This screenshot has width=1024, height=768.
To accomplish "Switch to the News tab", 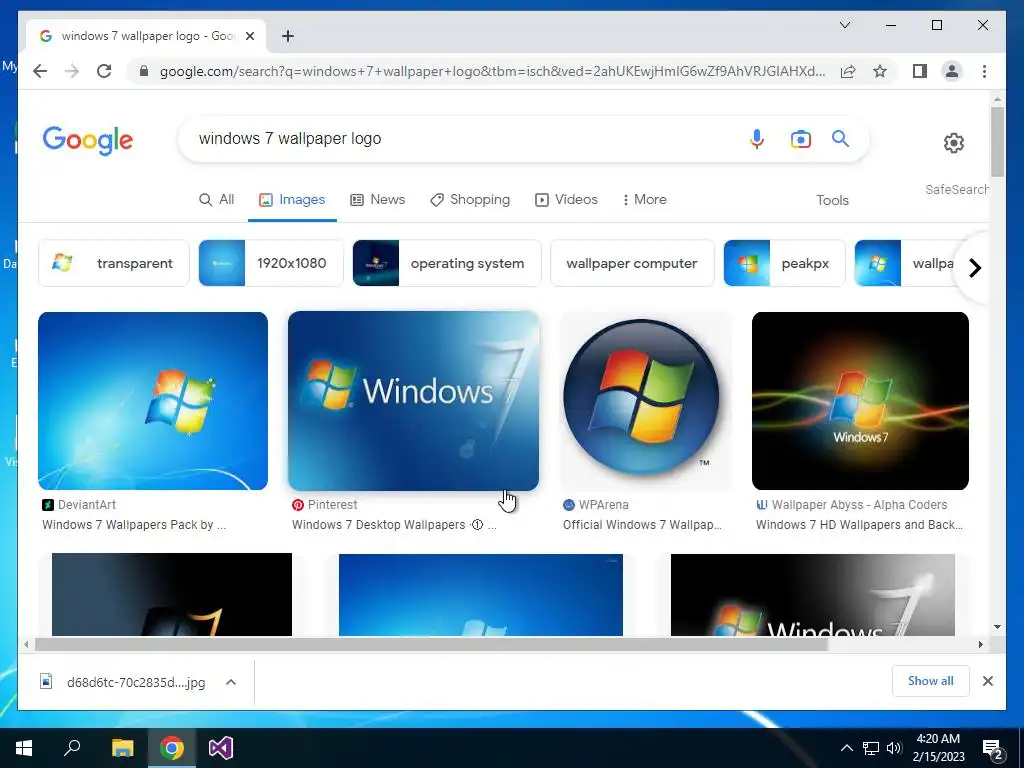I will pyautogui.click(x=377, y=199).
